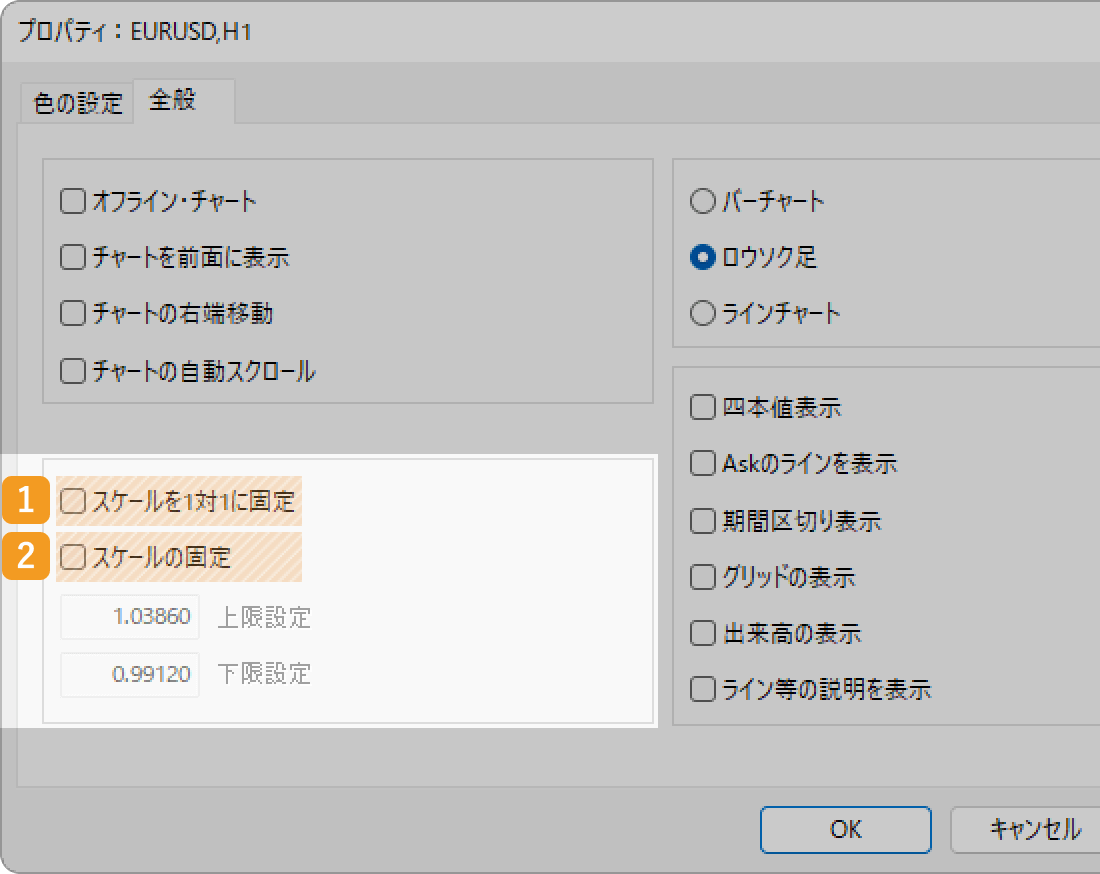This screenshot has height=874, width=1100.
Task: Select ロウソク足 radio button
Action: pyautogui.click(x=703, y=257)
